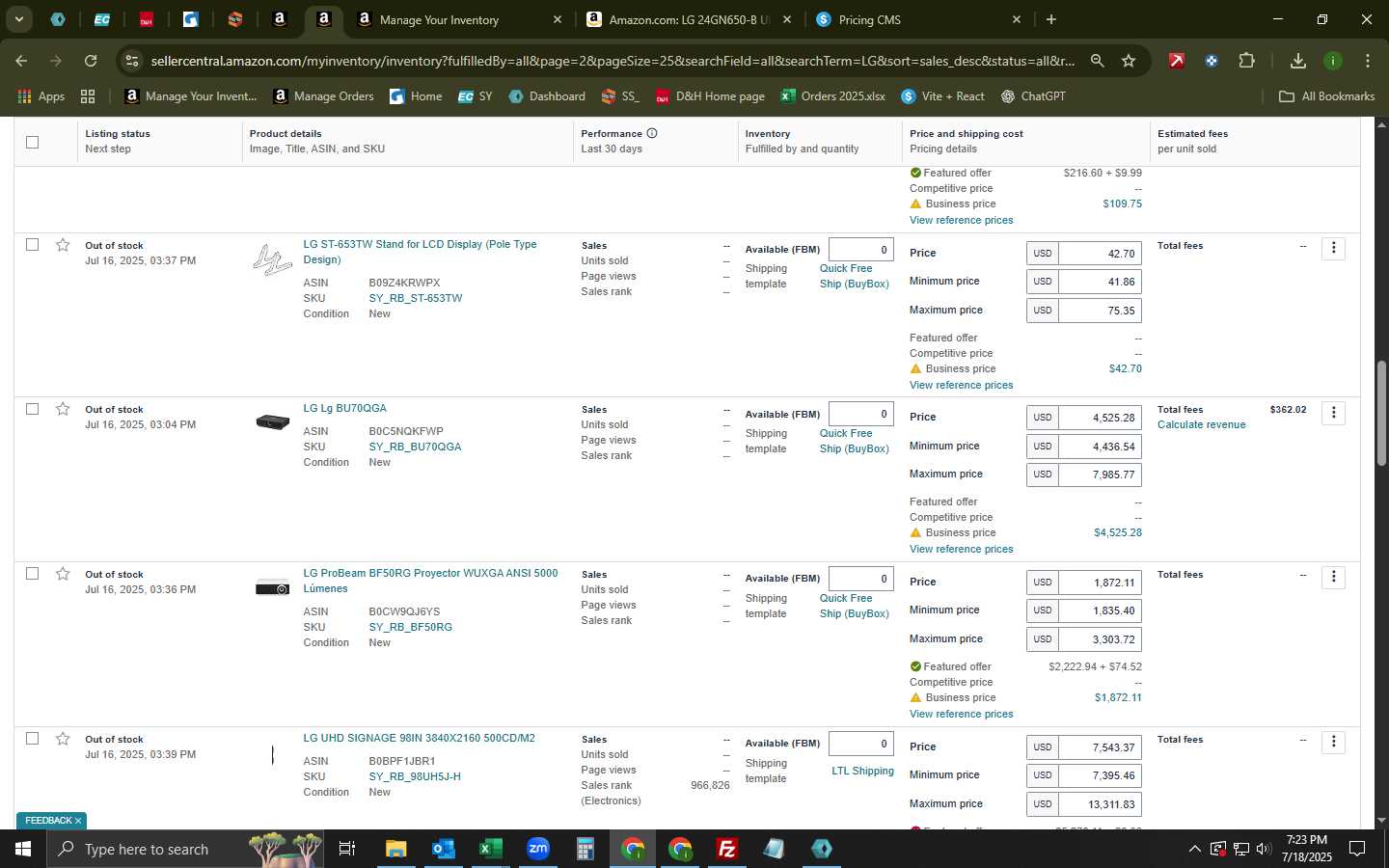Open Outlook from the taskbar

coord(443,849)
